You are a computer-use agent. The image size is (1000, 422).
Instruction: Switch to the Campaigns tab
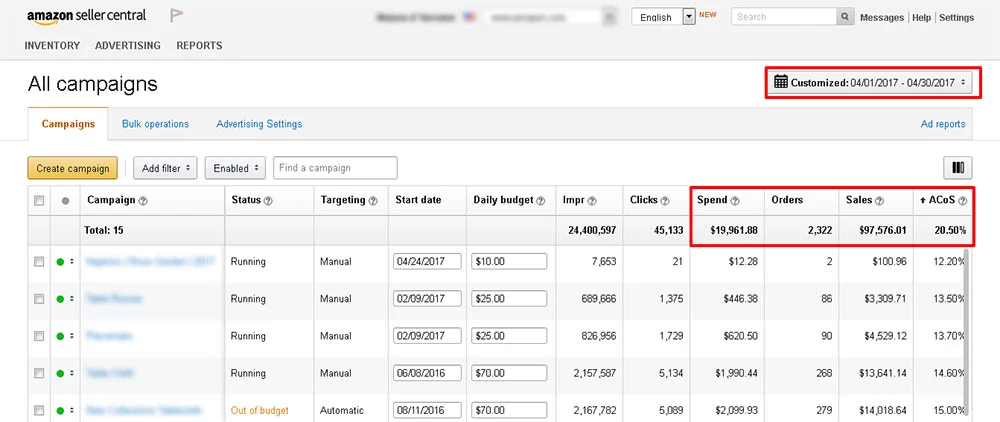[x=68, y=124]
